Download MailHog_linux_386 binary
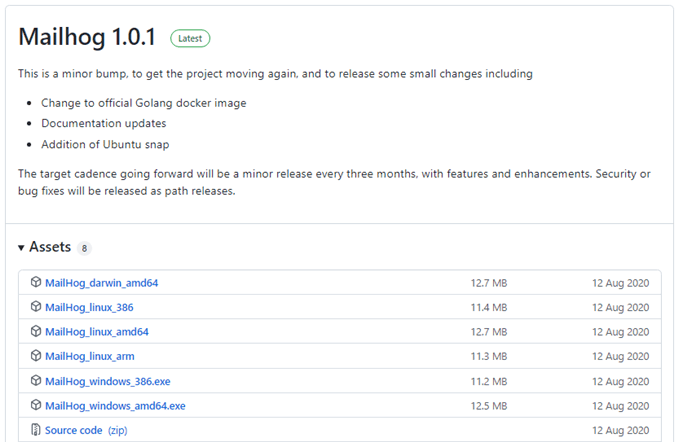Viewport: 700px width, 442px height. tap(89, 308)
